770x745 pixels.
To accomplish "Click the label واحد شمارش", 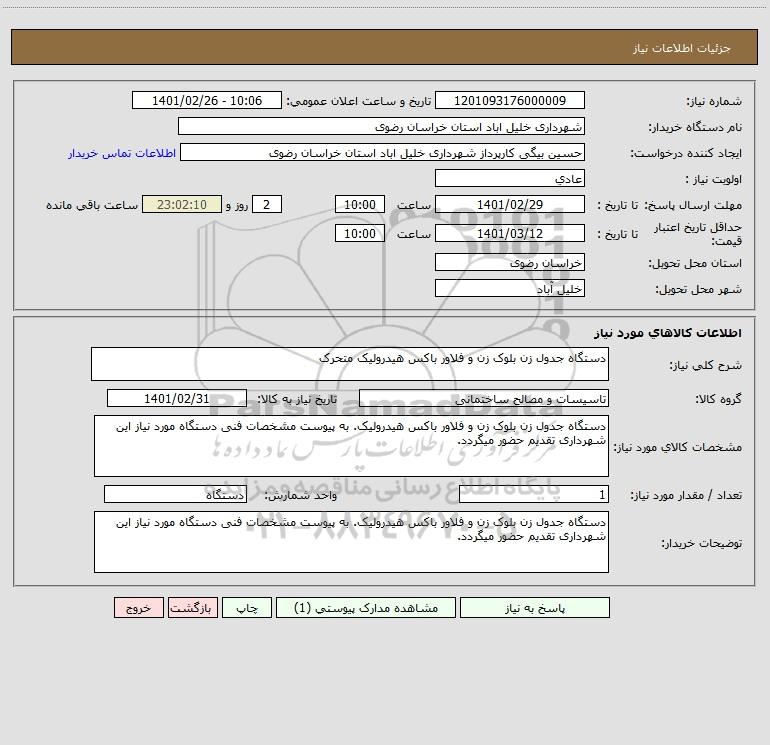I will click(x=301, y=495).
